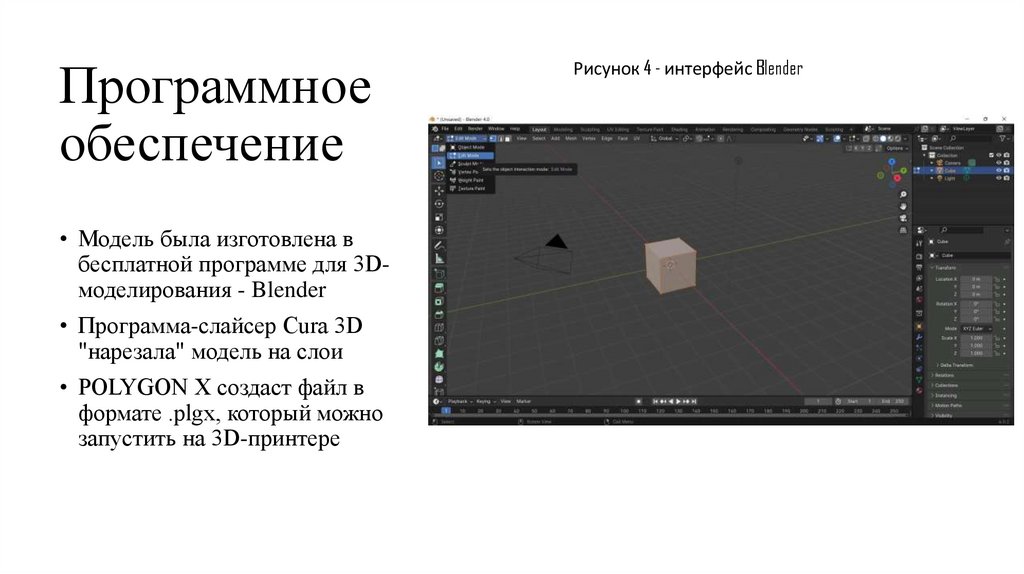Choose Object Mode from the mode list
The width and height of the screenshot is (1024, 574).
pos(470,148)
